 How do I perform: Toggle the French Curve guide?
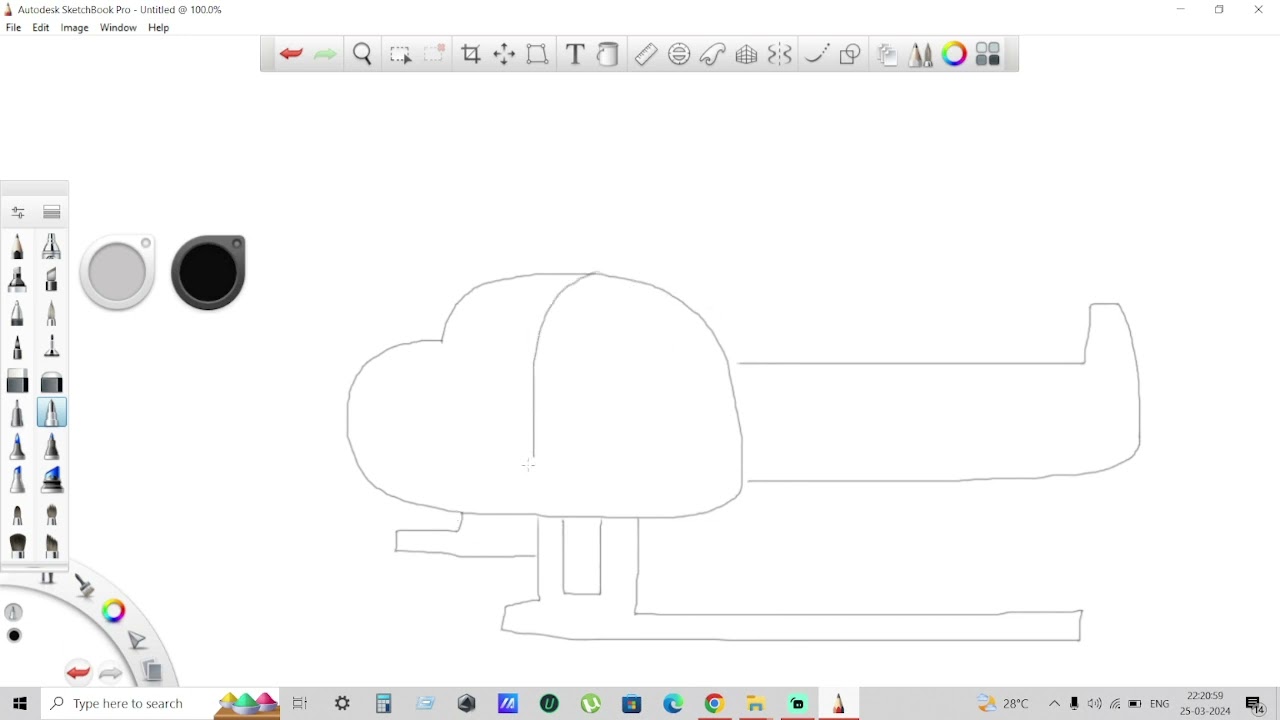point(712,54)
